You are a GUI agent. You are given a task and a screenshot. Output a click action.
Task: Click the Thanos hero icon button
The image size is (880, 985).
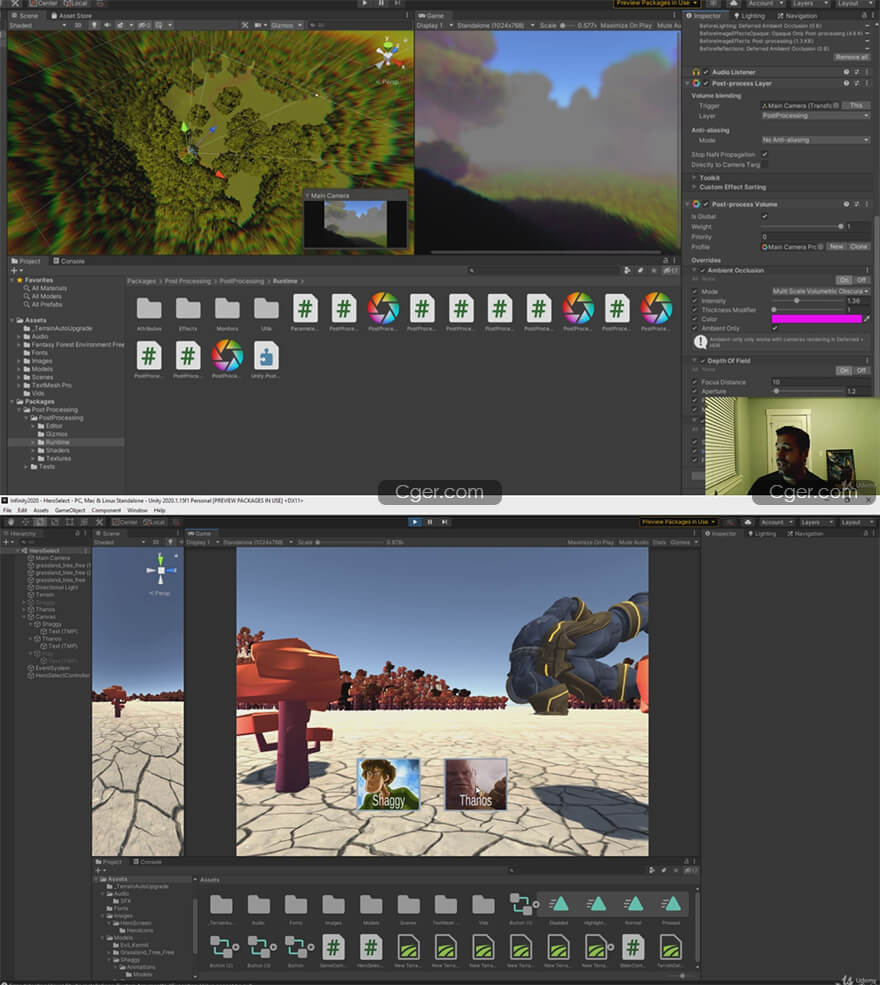click(x=475, y=783)
